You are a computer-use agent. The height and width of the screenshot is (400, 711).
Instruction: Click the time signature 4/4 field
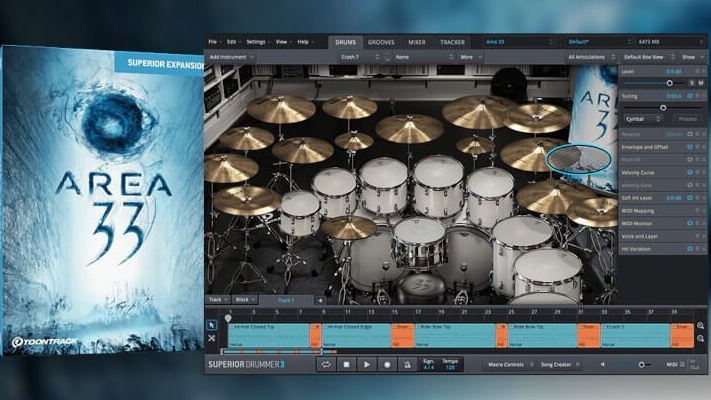429,365
